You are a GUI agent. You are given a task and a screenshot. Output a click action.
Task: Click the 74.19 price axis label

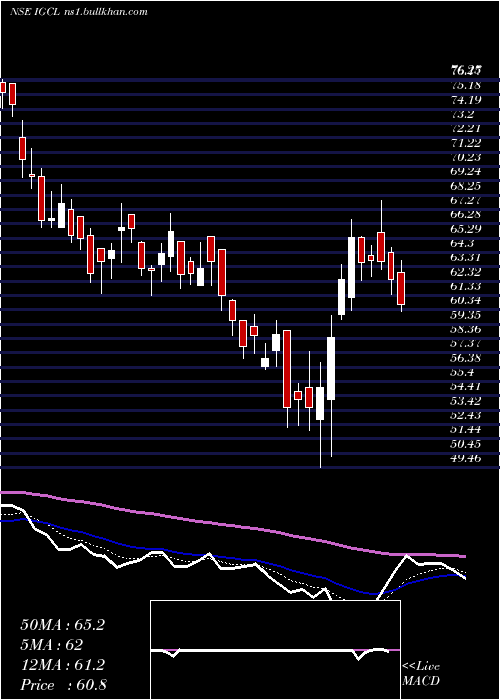[x=466, y=100]
